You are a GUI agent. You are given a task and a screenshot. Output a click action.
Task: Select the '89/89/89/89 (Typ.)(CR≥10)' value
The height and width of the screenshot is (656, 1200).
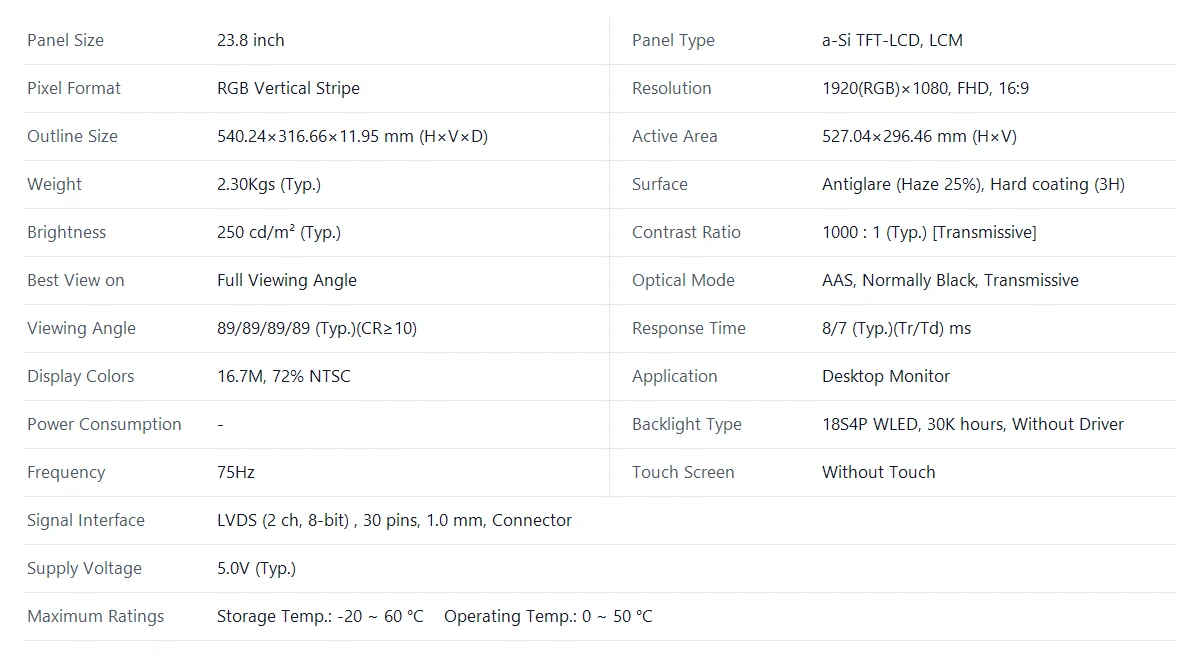317,328
